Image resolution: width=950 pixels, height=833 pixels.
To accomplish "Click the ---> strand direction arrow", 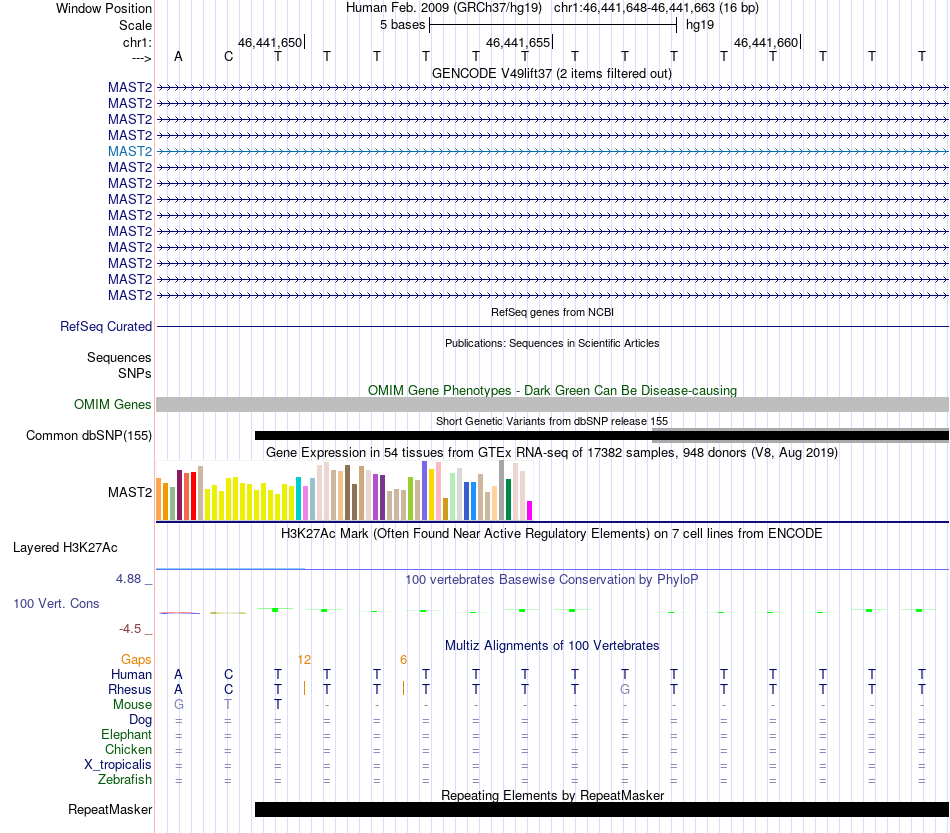I will coord(142,58).
